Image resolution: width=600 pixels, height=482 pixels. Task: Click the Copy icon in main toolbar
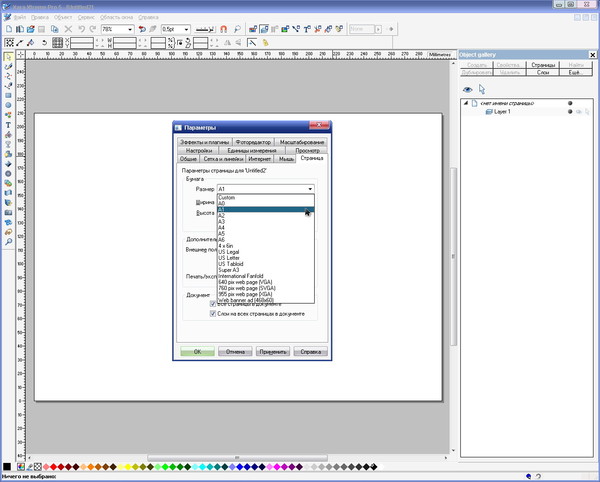click(x=55, y=29)
